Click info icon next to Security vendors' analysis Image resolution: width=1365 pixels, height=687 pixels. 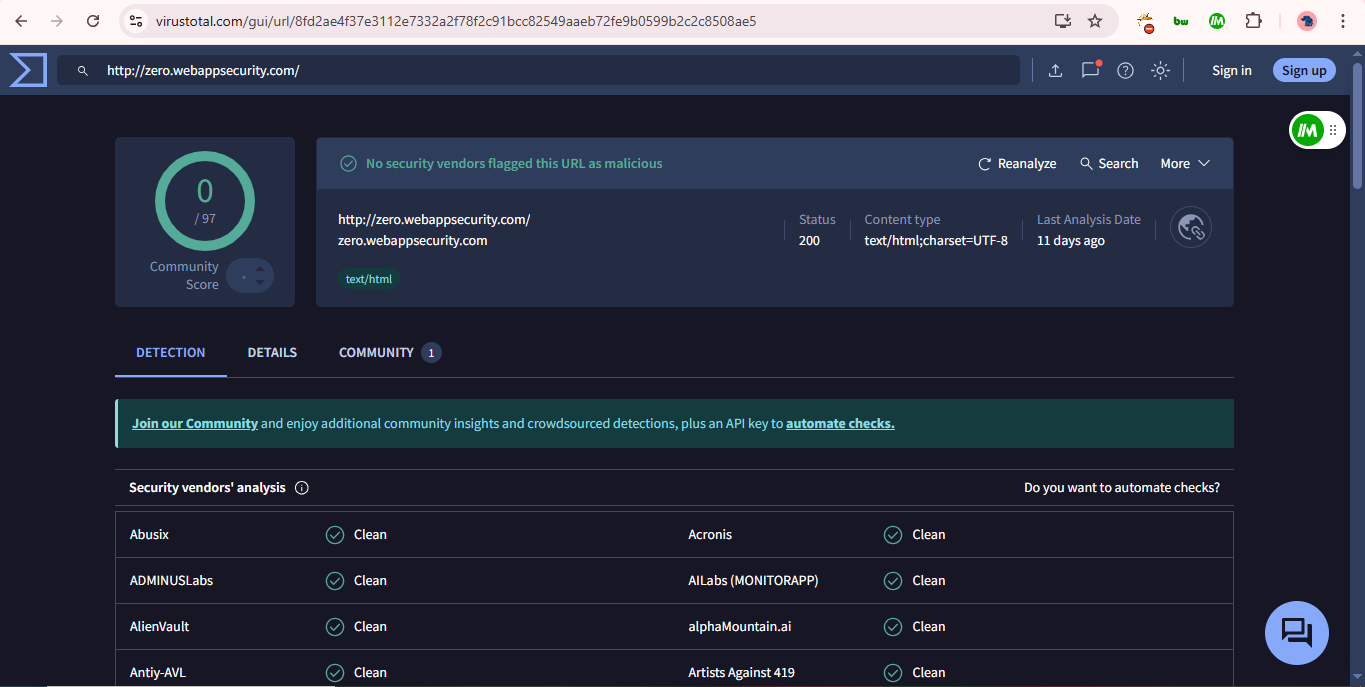(x=302, y=488)
